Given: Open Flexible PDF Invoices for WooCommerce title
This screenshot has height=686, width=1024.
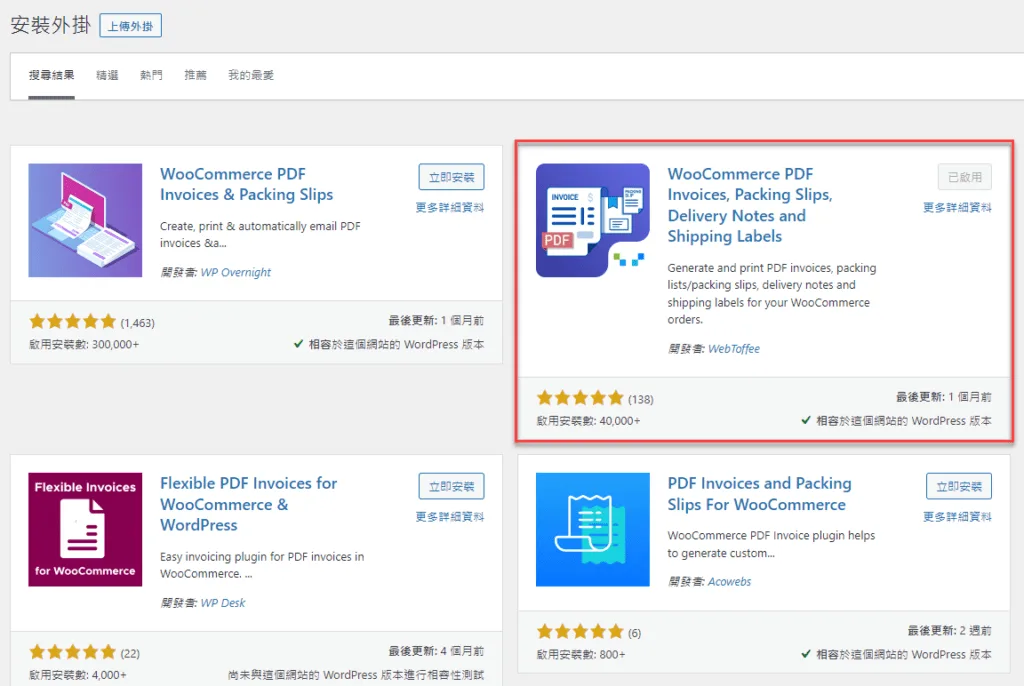Looking at the screenshot, I should click(x=248, y=504).
